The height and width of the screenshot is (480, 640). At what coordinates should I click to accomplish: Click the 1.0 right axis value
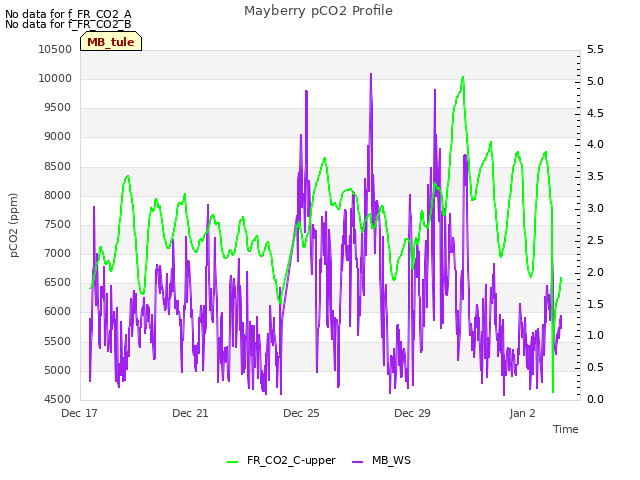(595, 336)
